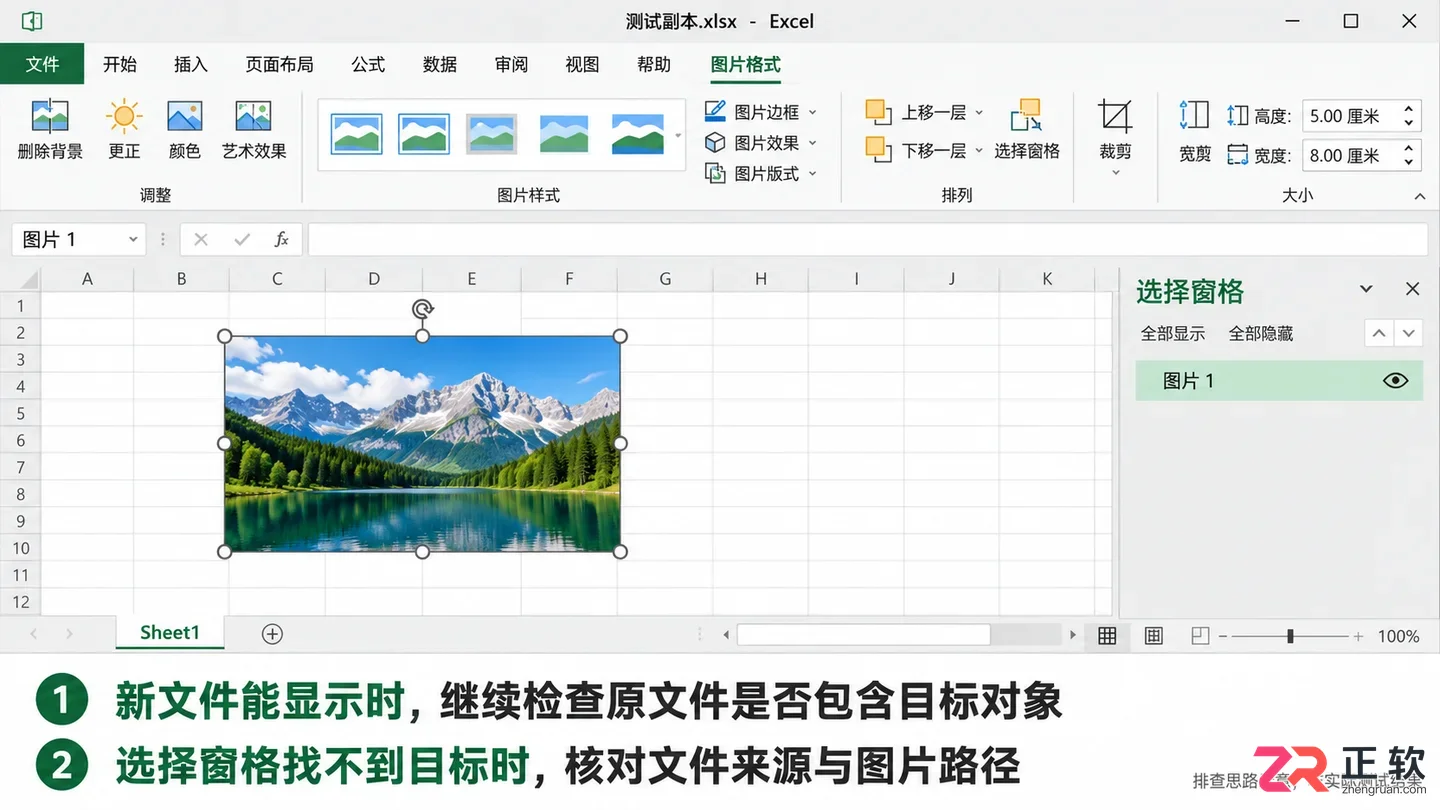Switch to the 插入 Insert tab
Image resolution: width=1440 pixels, height=810 pixels.
190,64
